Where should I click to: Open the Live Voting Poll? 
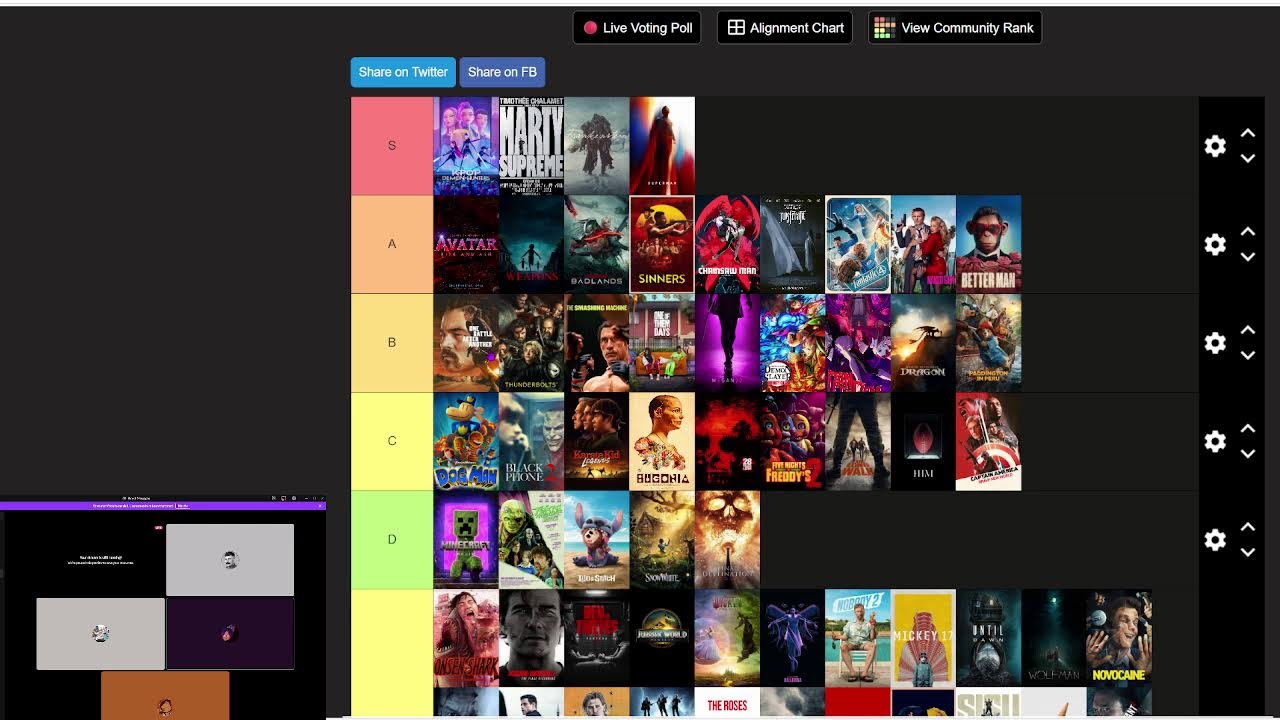click(637, 28)
